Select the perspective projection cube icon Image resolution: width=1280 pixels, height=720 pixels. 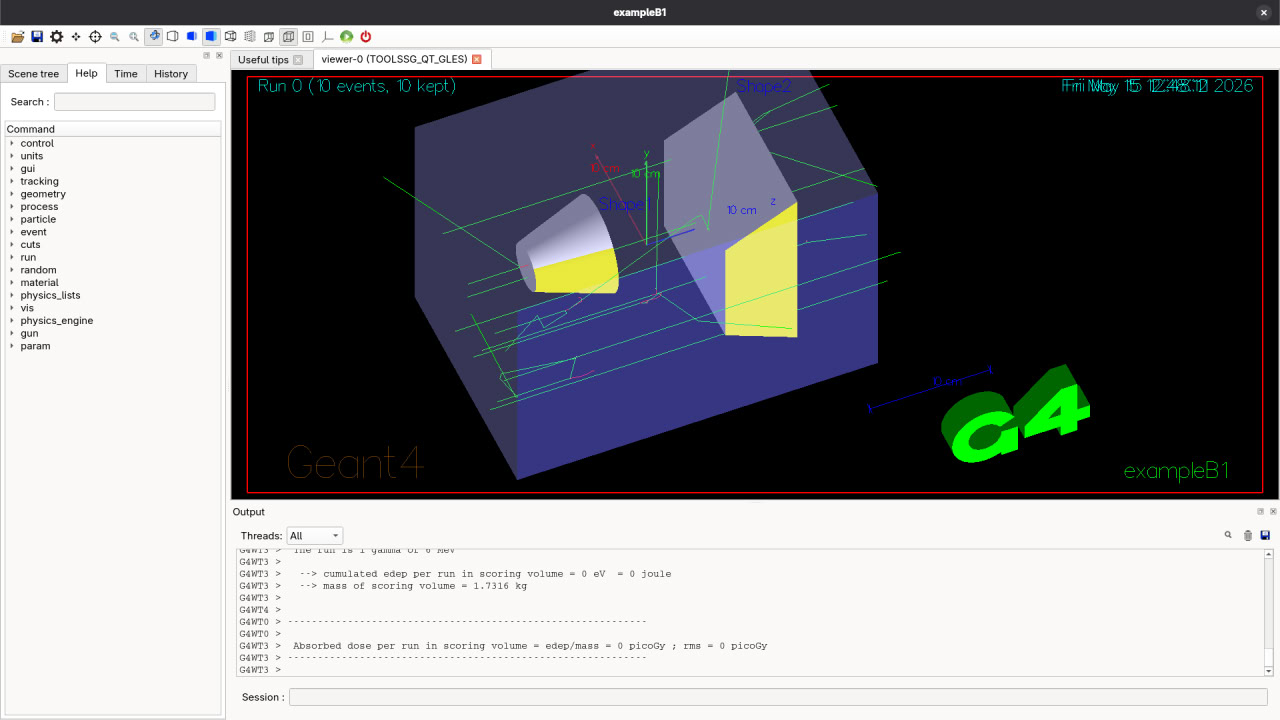click(x=269, y=37)
